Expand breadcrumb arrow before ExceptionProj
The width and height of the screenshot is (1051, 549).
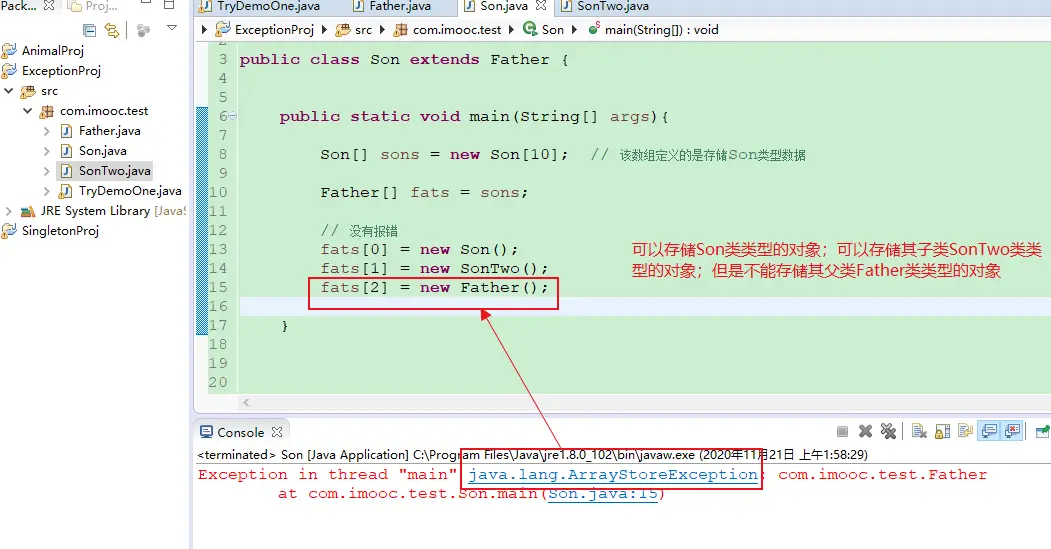point(204,29)
